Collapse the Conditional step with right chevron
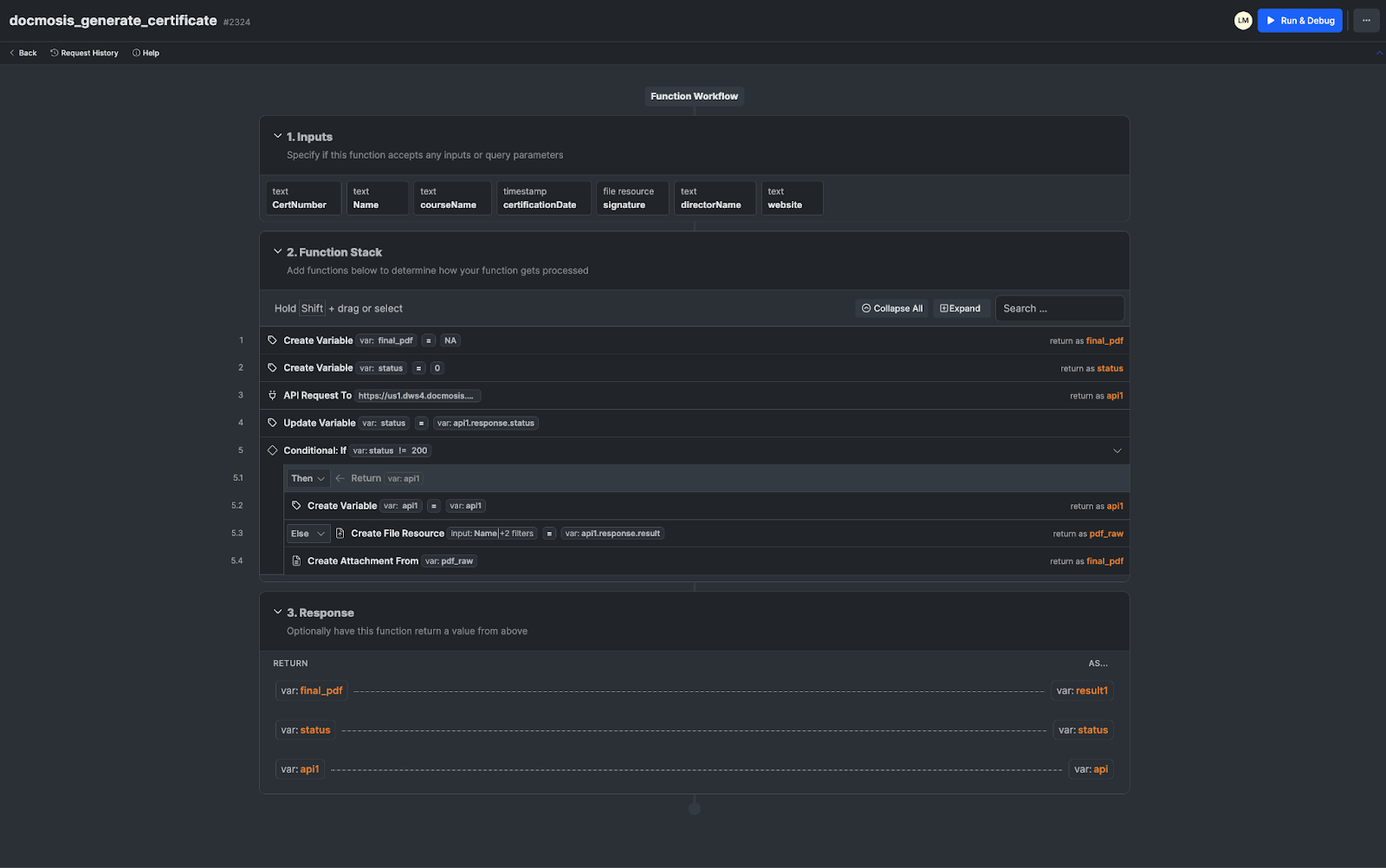This screenshot has width=1386, height=868. click(x=1117, y=450)
